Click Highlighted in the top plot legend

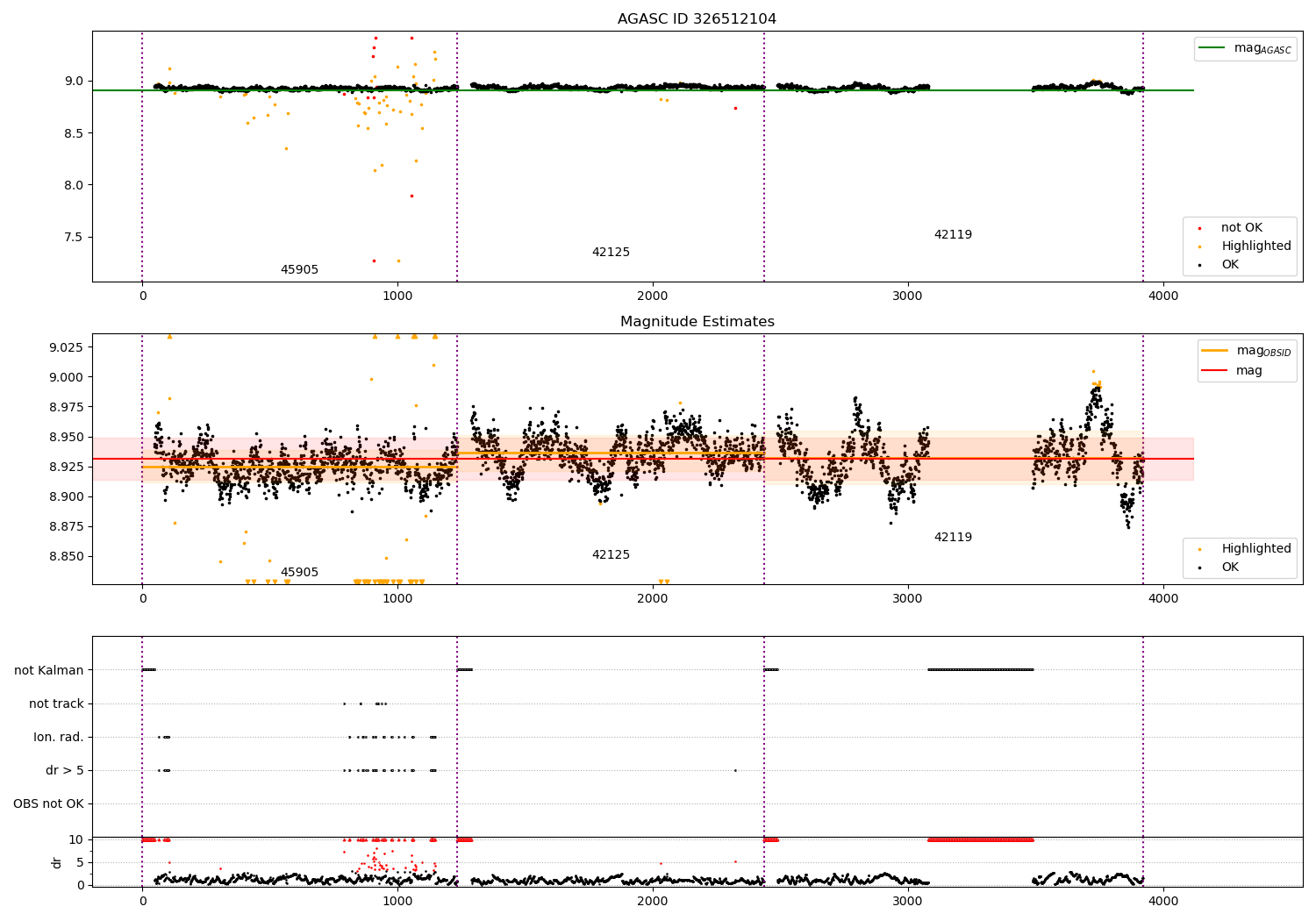pos(1256,246)
